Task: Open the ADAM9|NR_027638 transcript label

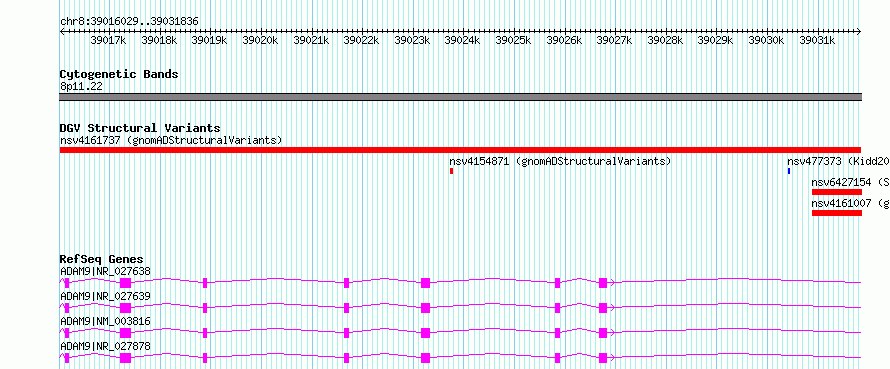Action: pos(106,271)
